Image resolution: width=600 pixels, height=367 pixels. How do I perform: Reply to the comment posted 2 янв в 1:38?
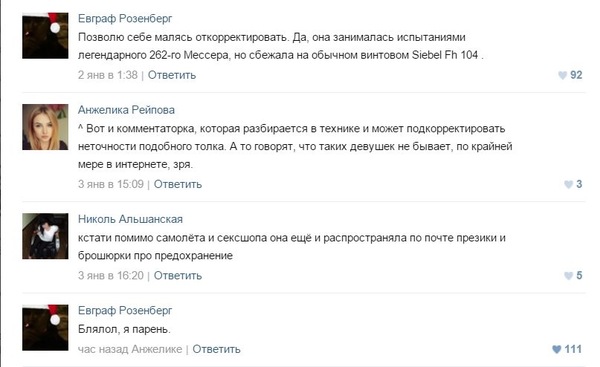172,75
